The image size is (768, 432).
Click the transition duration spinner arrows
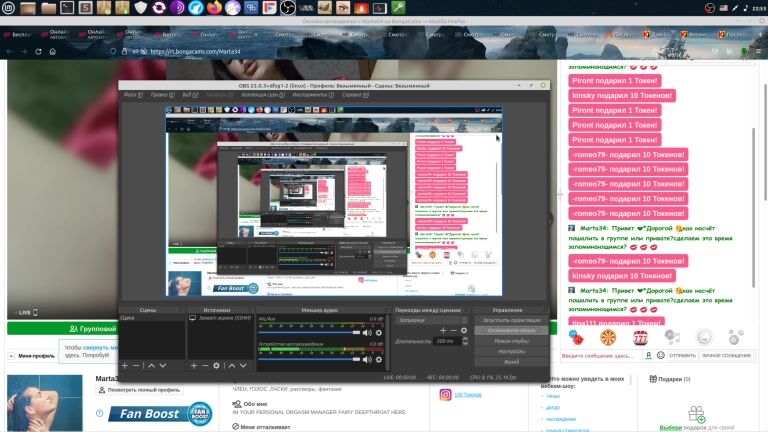point(466,341)
